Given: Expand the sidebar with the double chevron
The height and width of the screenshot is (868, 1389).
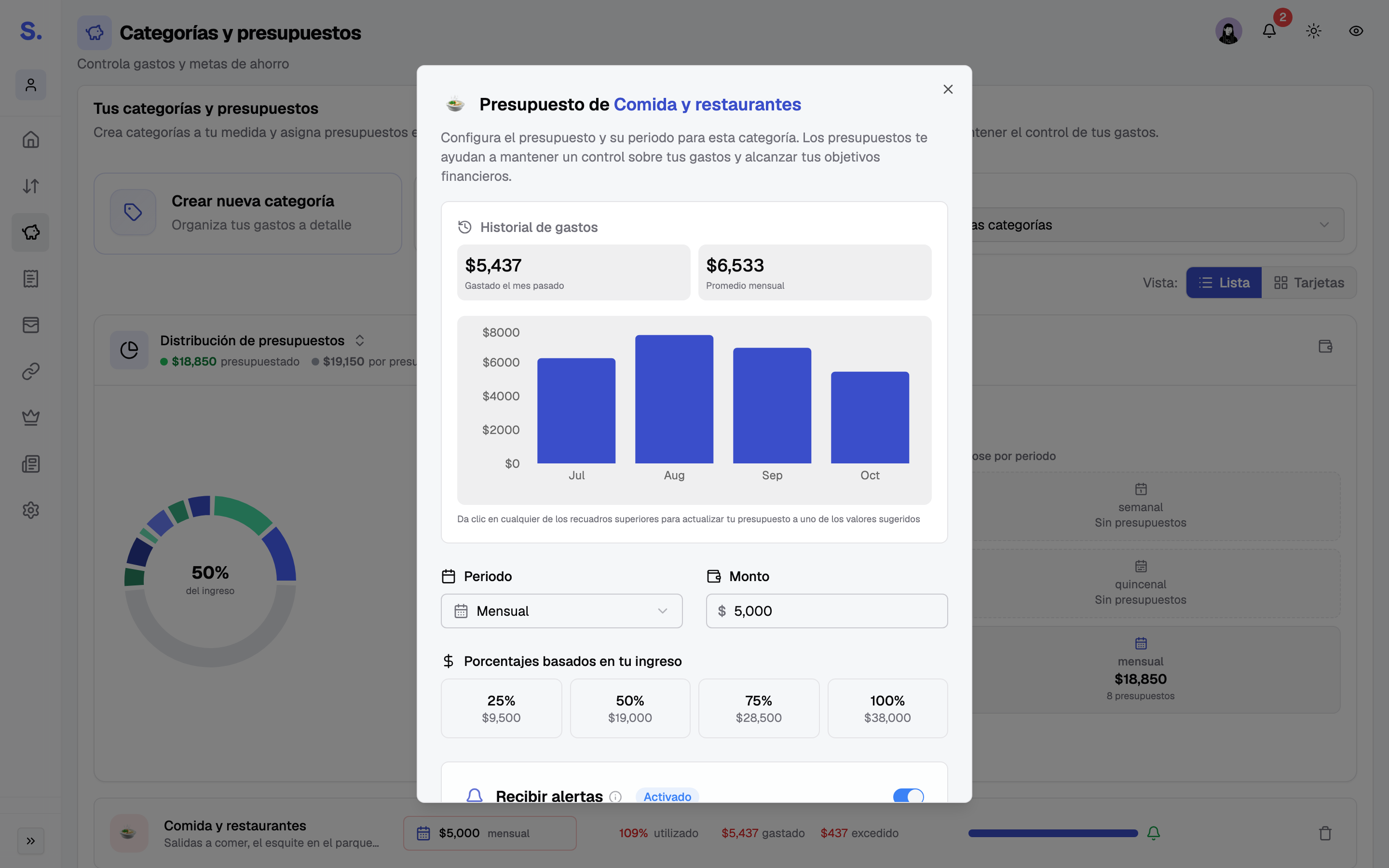Looking at the screenshot, I should [30, 841].
